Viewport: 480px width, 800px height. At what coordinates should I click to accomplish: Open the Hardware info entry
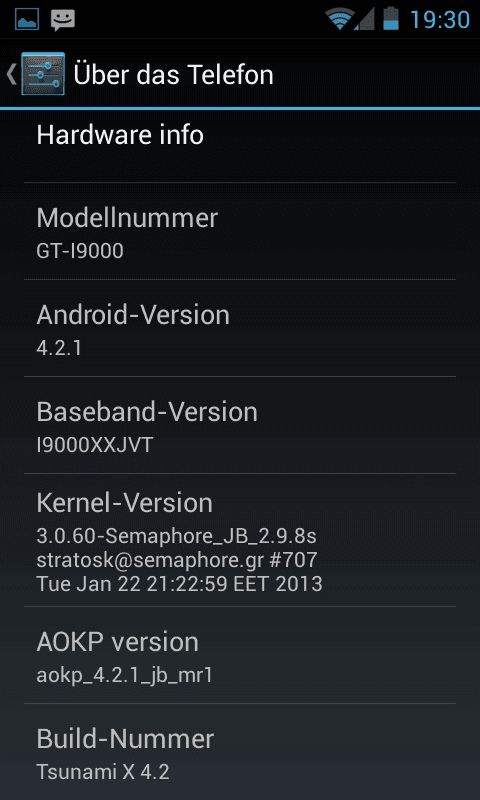[240, 146]
